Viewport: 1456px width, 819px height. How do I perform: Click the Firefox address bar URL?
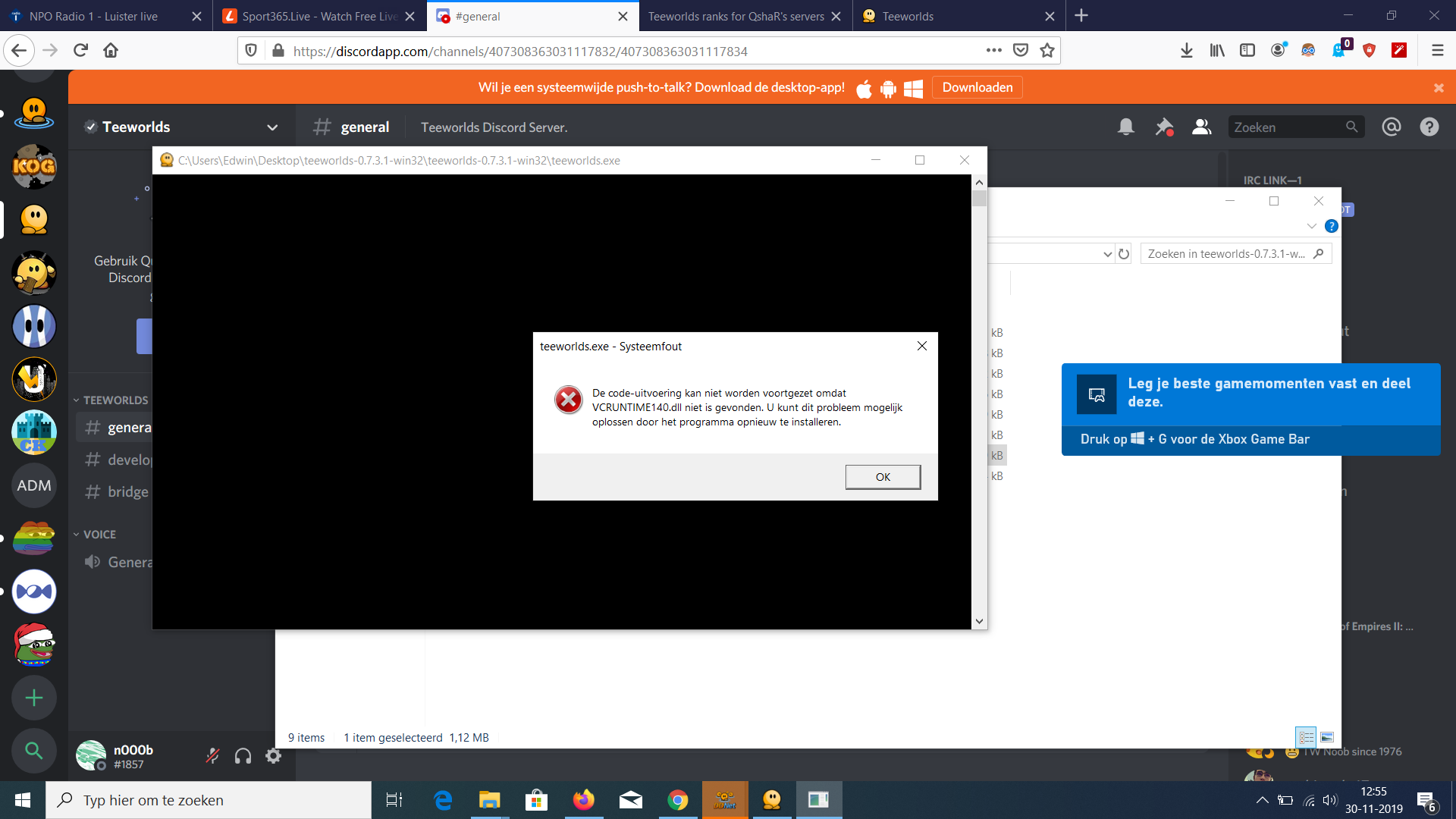tap(520, 52)
